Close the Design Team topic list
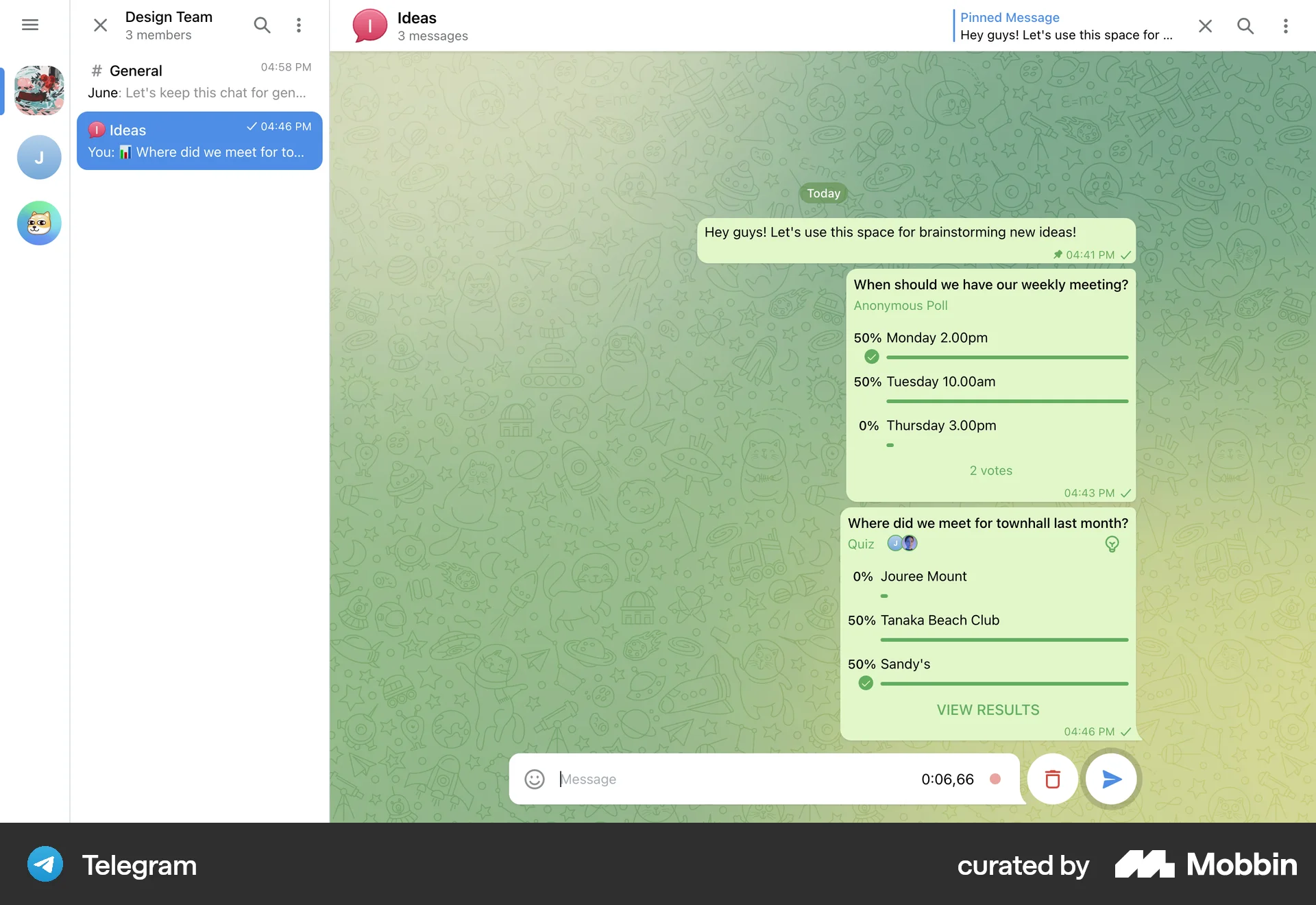Screen dimensions: 1316x905 pyautogui.click(x=99, y=25)
